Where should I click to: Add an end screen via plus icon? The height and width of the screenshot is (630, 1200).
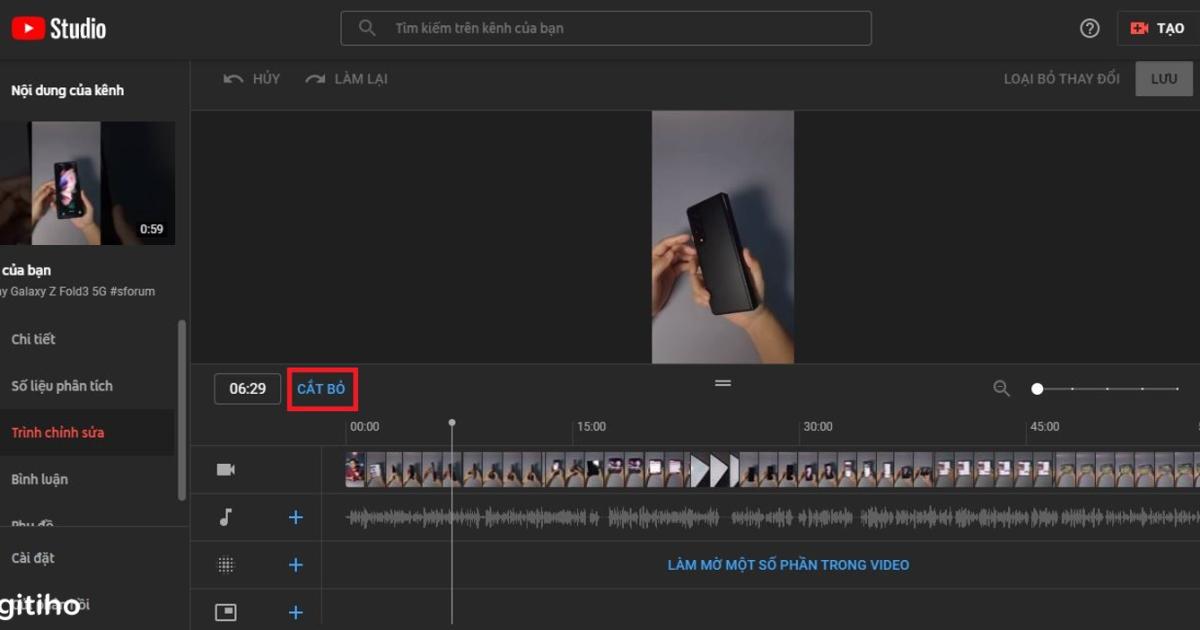pyautogui.click(x=295, y=611)
